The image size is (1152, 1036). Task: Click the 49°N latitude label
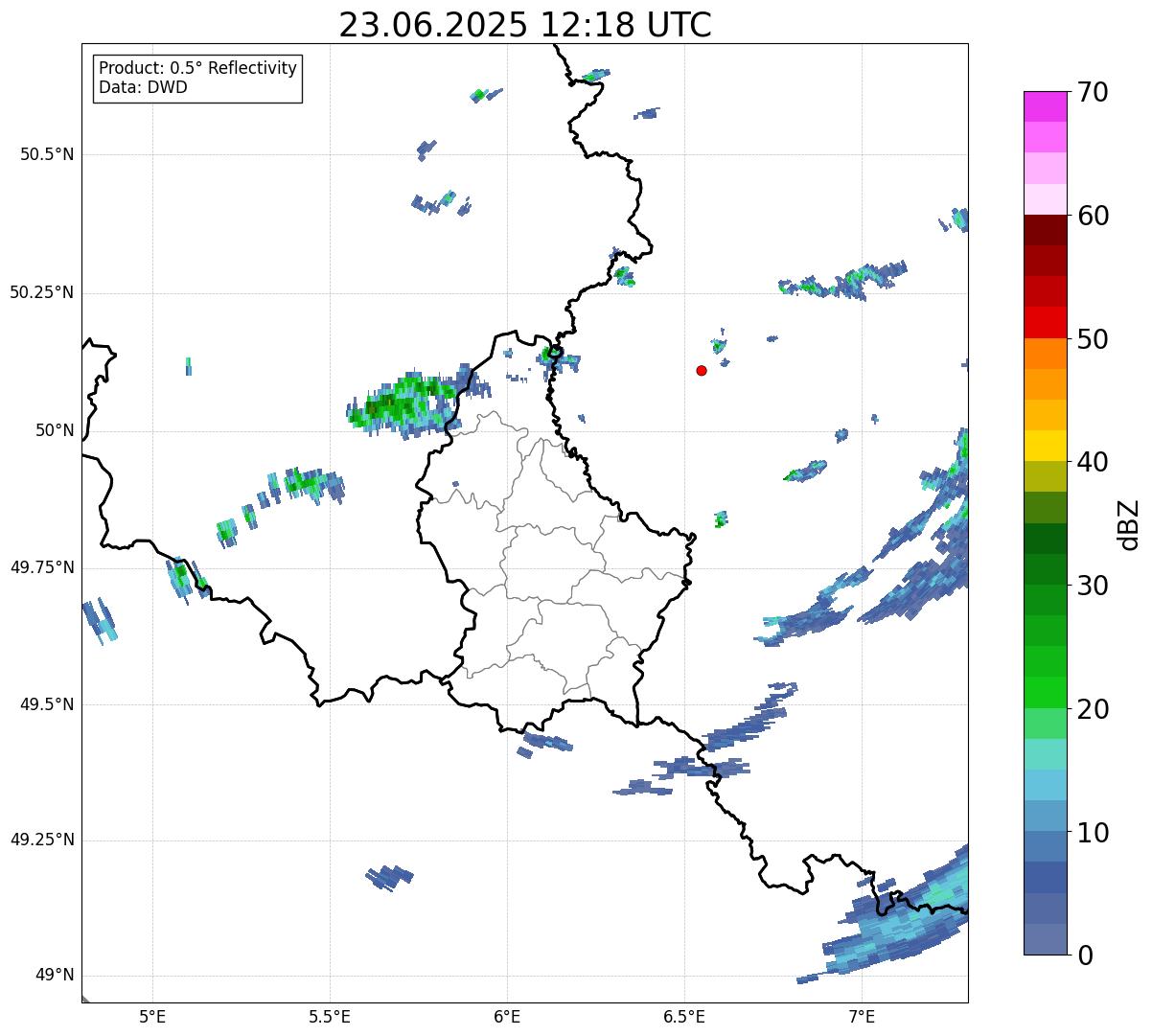coord(55,975)
